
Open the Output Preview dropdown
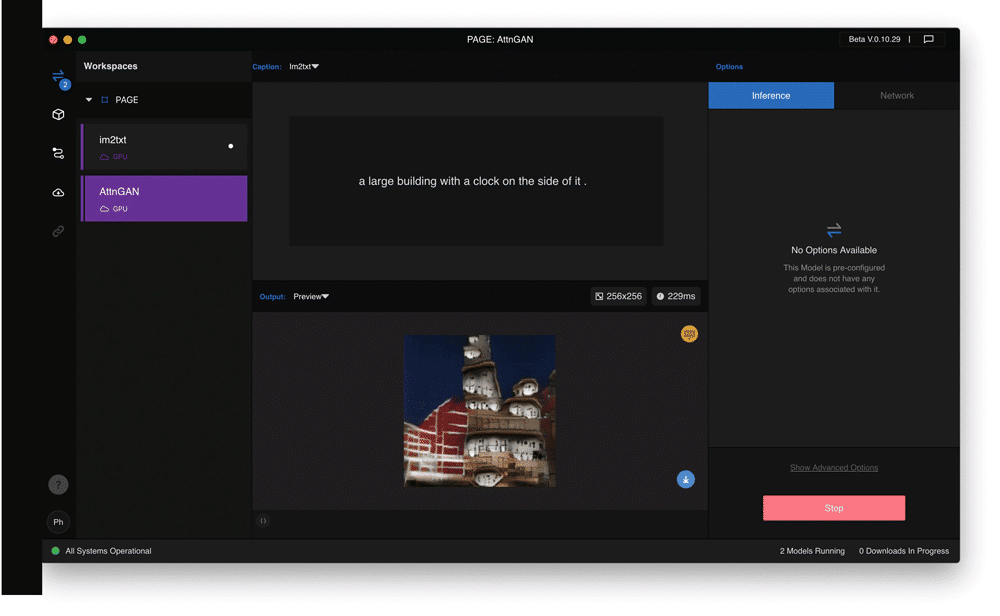(311, 297)
